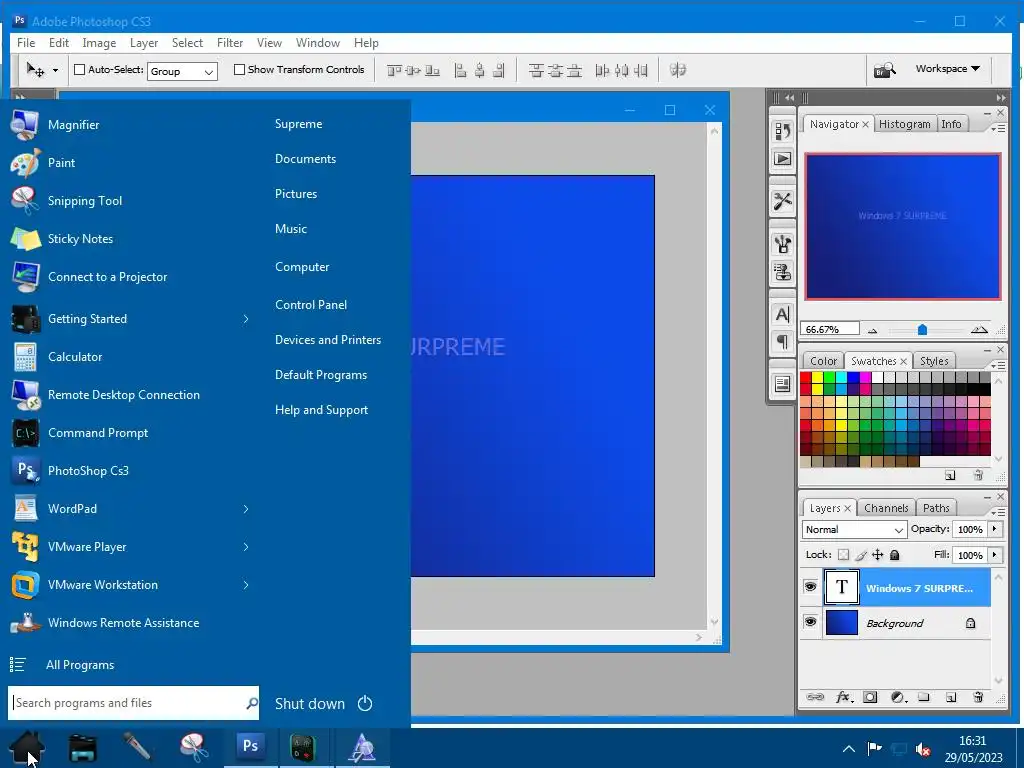
Task: Click Add layer mask icon
Action: 870,697
